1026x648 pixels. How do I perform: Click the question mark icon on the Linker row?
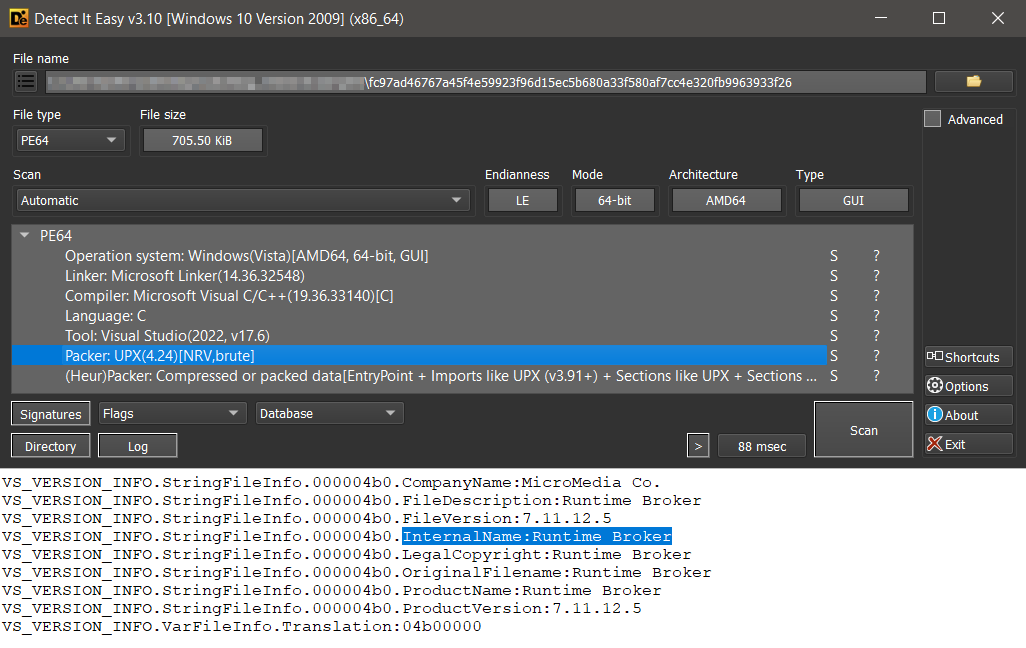pos(876,275)
